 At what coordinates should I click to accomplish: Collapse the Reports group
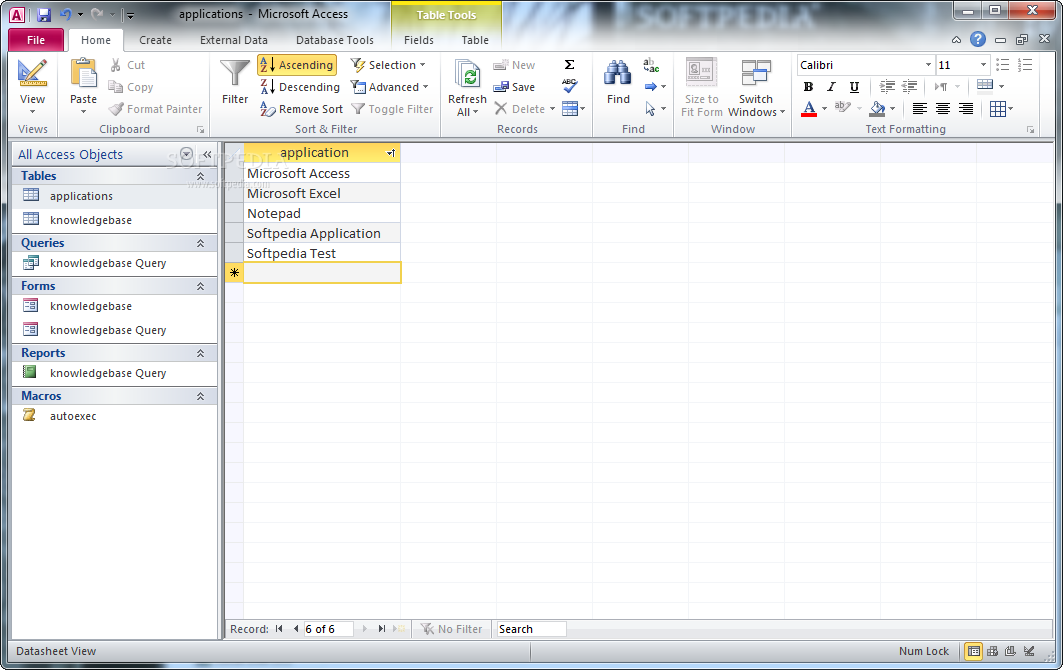click(x=201, y=353)
